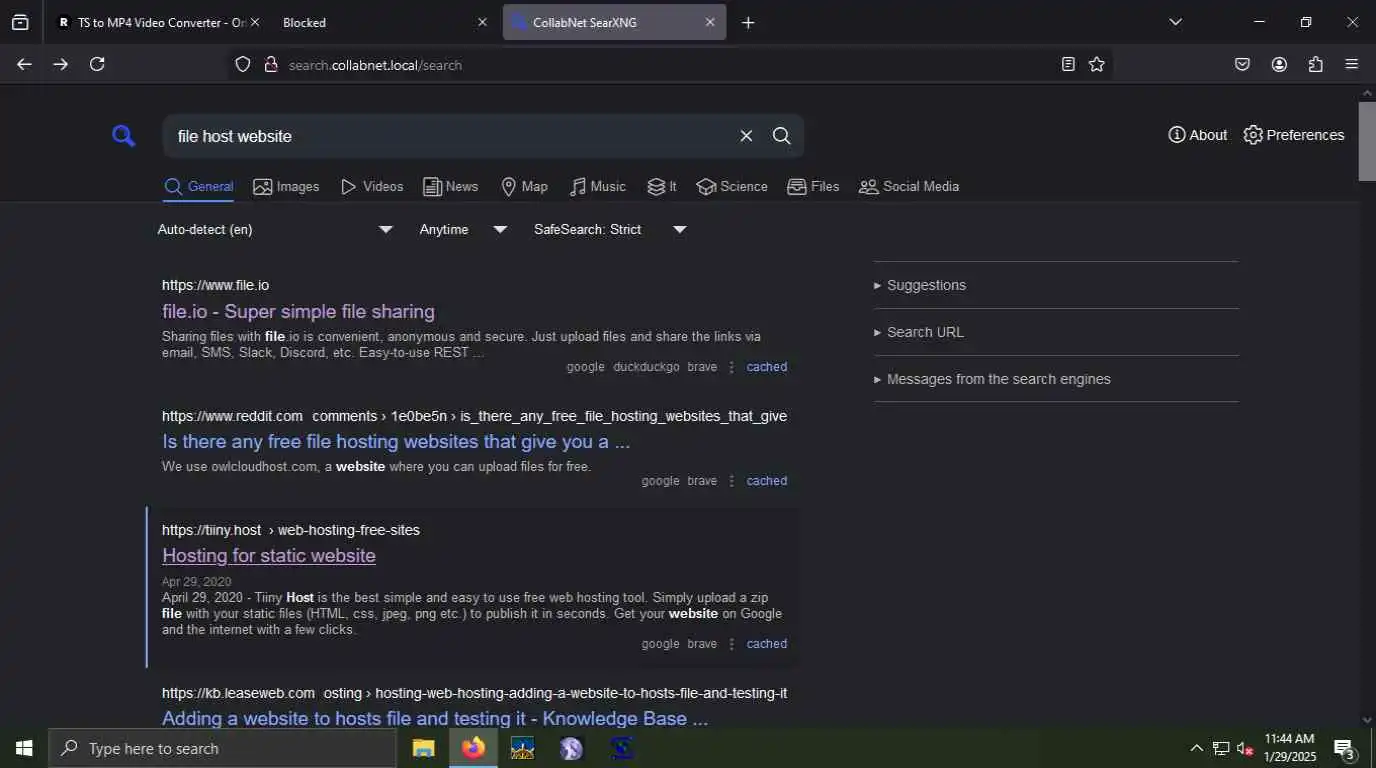Switch to the Music category
The image size is (1376, 768).
pyautogui.click(x=597, y=187)
